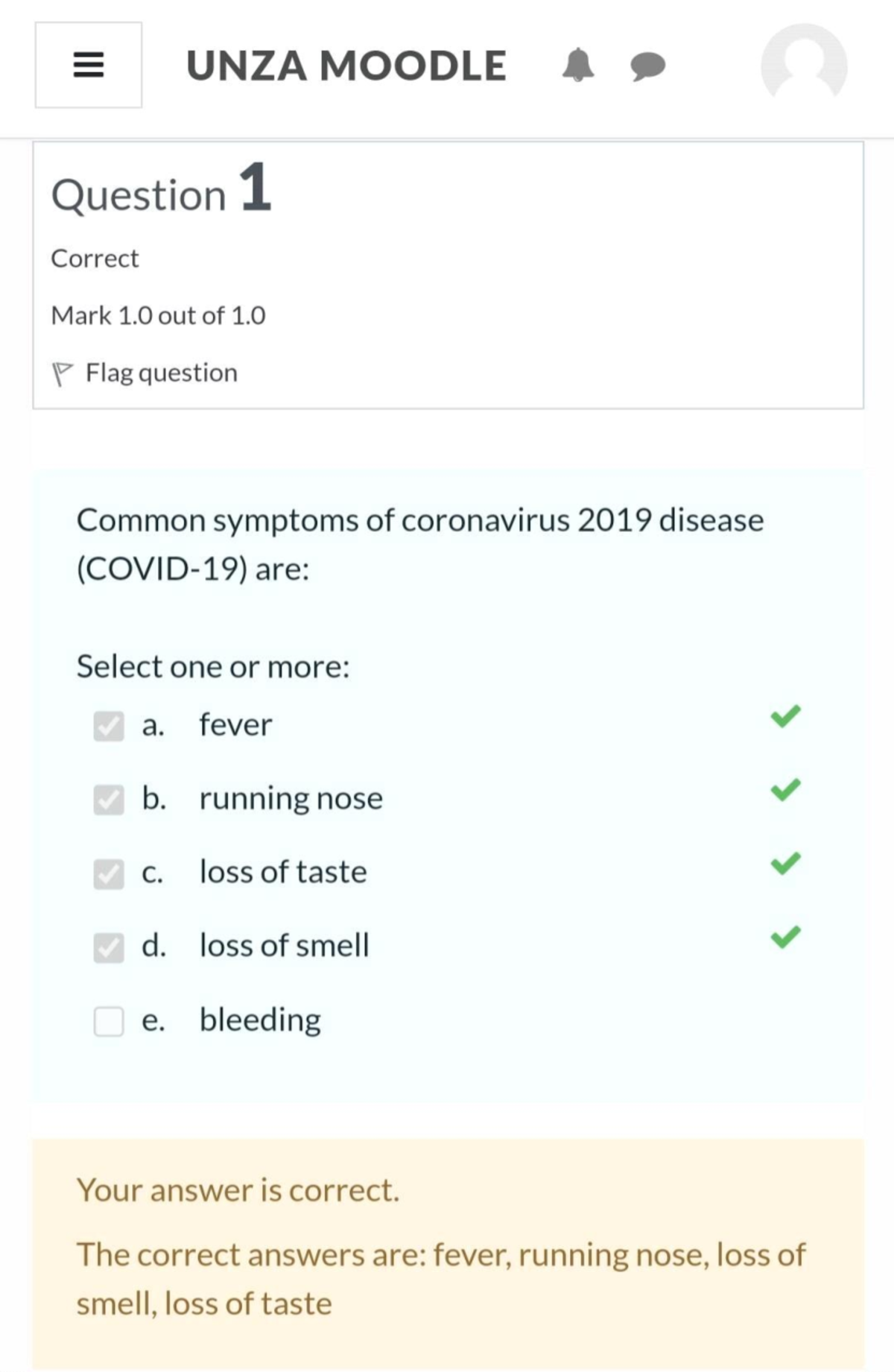Click the flag icon beside Flag question
Screen dimensions: 894x1372
click(62, 371)
